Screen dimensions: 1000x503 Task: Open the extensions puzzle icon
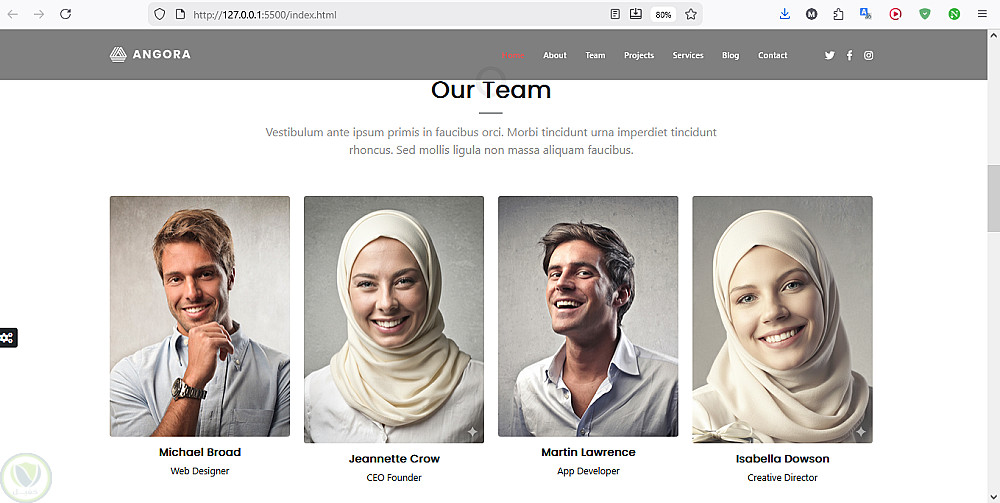(839, 14)
